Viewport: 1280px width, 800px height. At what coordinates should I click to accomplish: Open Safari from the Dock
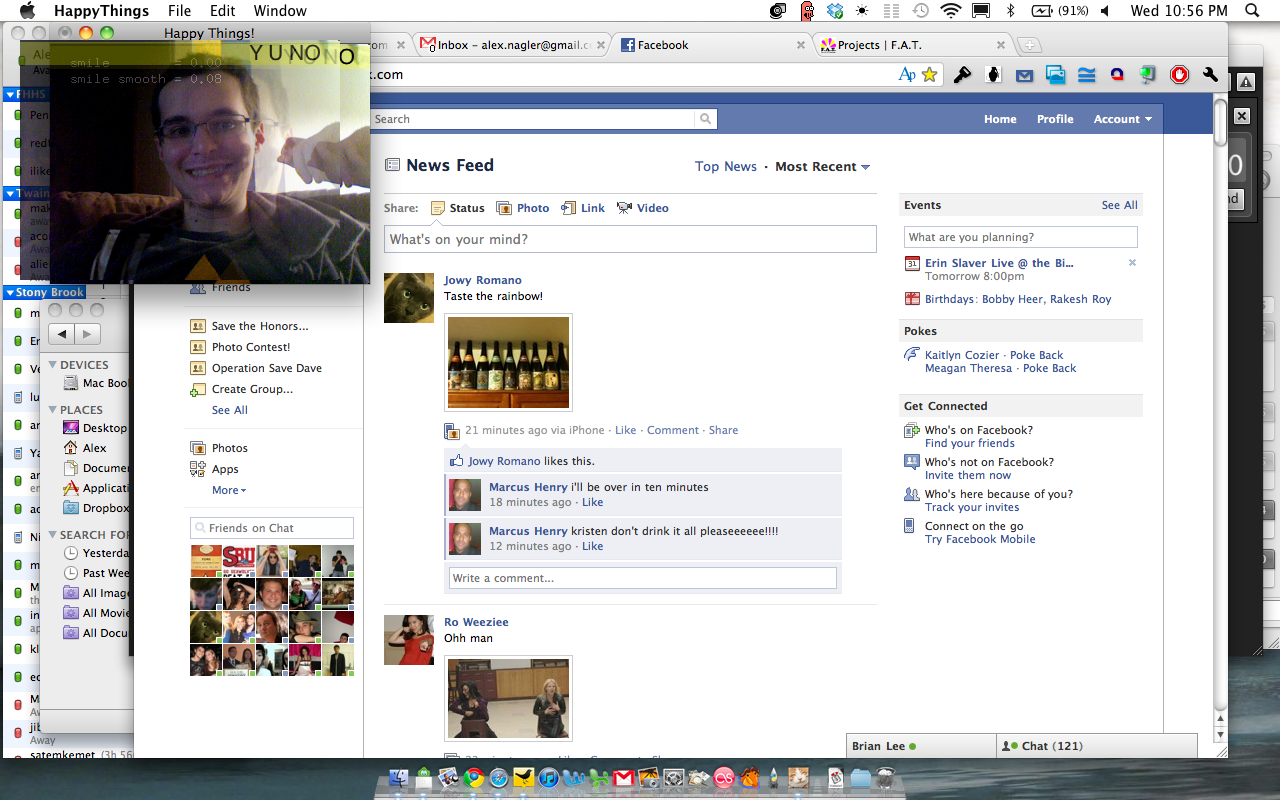[x=498, y=778]
